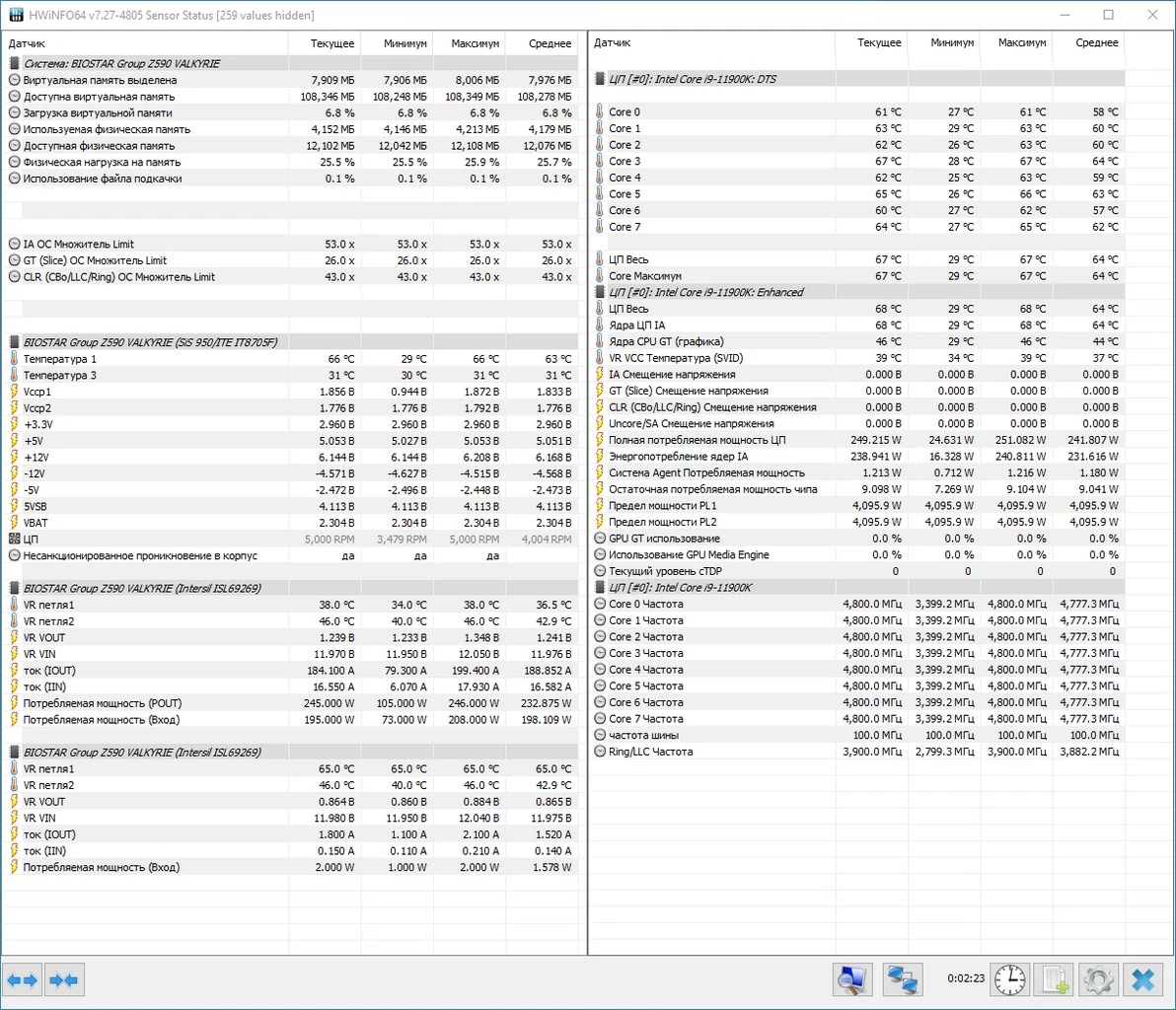The image size is (1176, 1010).
Task: Click the circle icon beside Виртуальная память выделена
Action: 14,80
